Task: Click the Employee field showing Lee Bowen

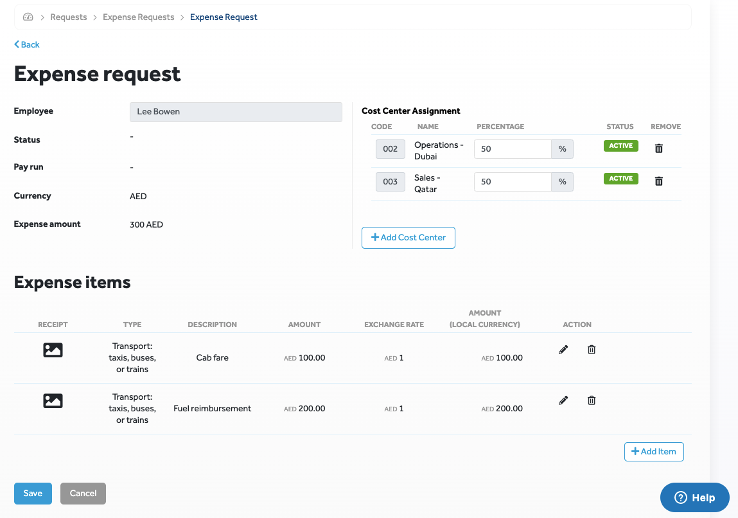Action: 235,112
